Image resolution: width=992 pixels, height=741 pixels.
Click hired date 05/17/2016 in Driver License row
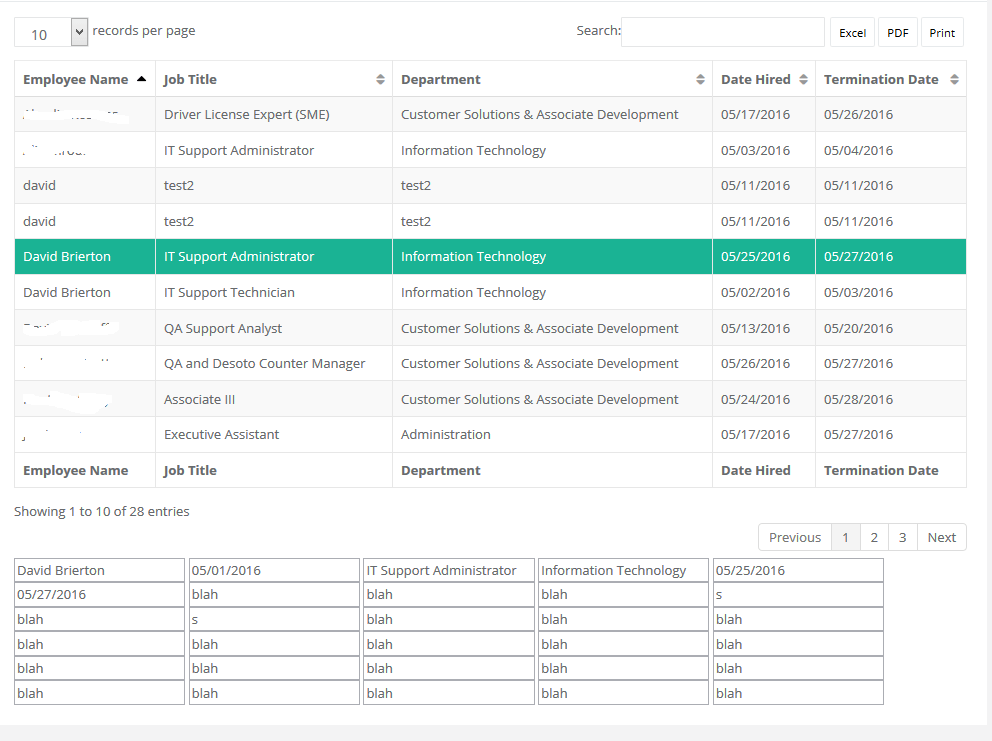[x=755, y=115]
